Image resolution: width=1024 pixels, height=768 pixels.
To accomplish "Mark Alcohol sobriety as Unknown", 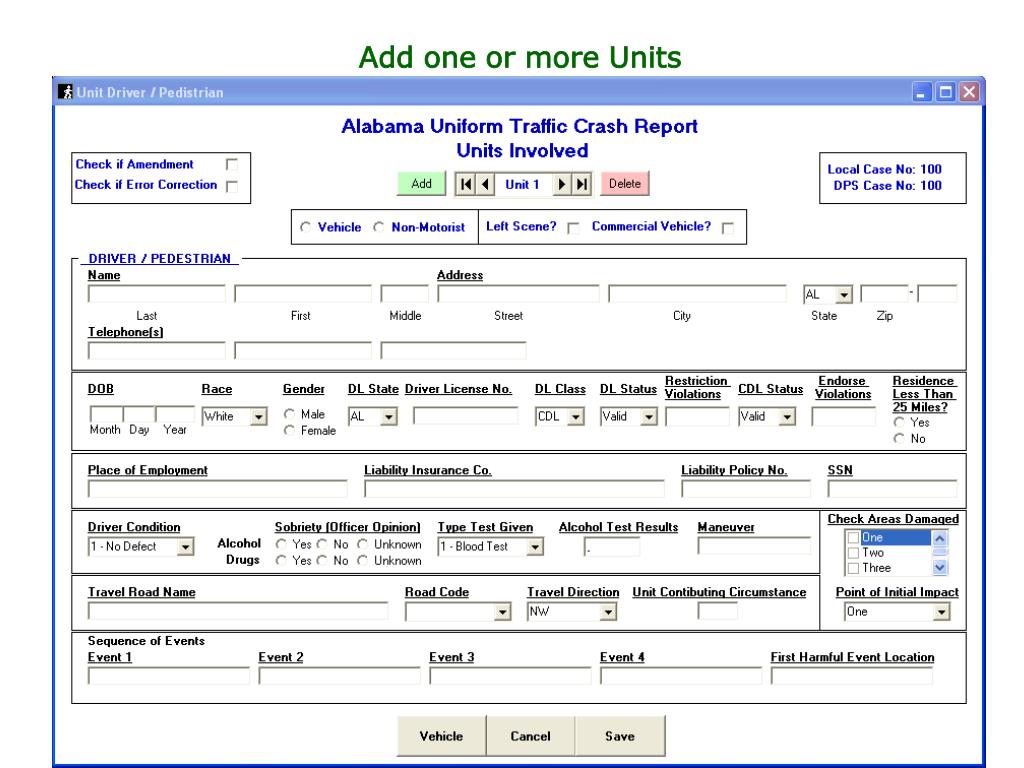I will [362, 544].
